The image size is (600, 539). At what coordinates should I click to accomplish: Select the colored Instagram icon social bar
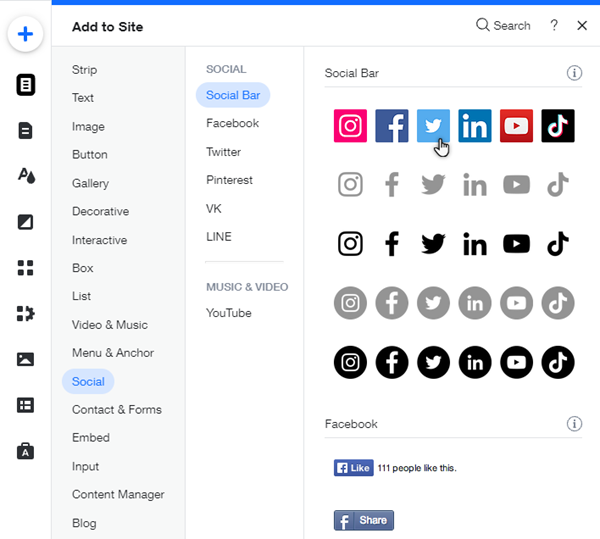pyautogui.click(x=350, y=126)
